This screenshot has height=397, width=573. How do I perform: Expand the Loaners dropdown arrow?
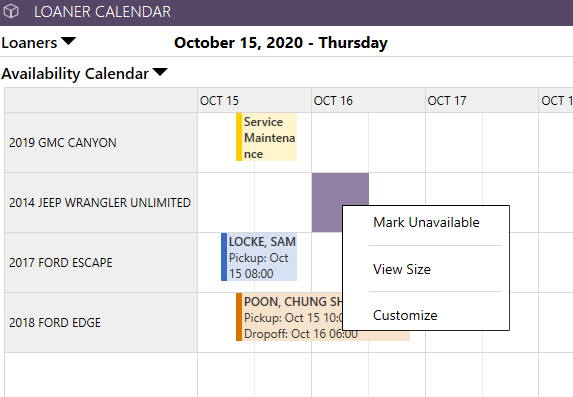[x=68, y=41]
